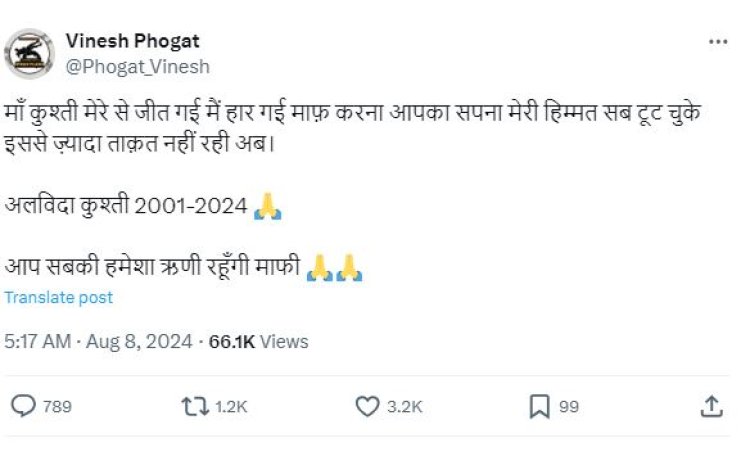The width and height of the screenshot is (750, 456).
Task: Open the three-dot more options menu
Action: coord(718,42)
